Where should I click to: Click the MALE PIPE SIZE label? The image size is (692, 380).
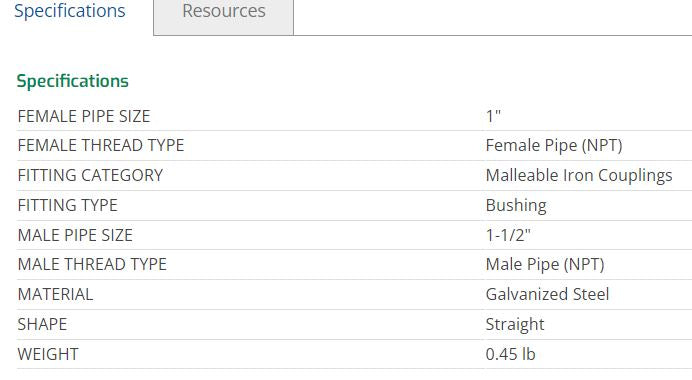tap(75, 236)
